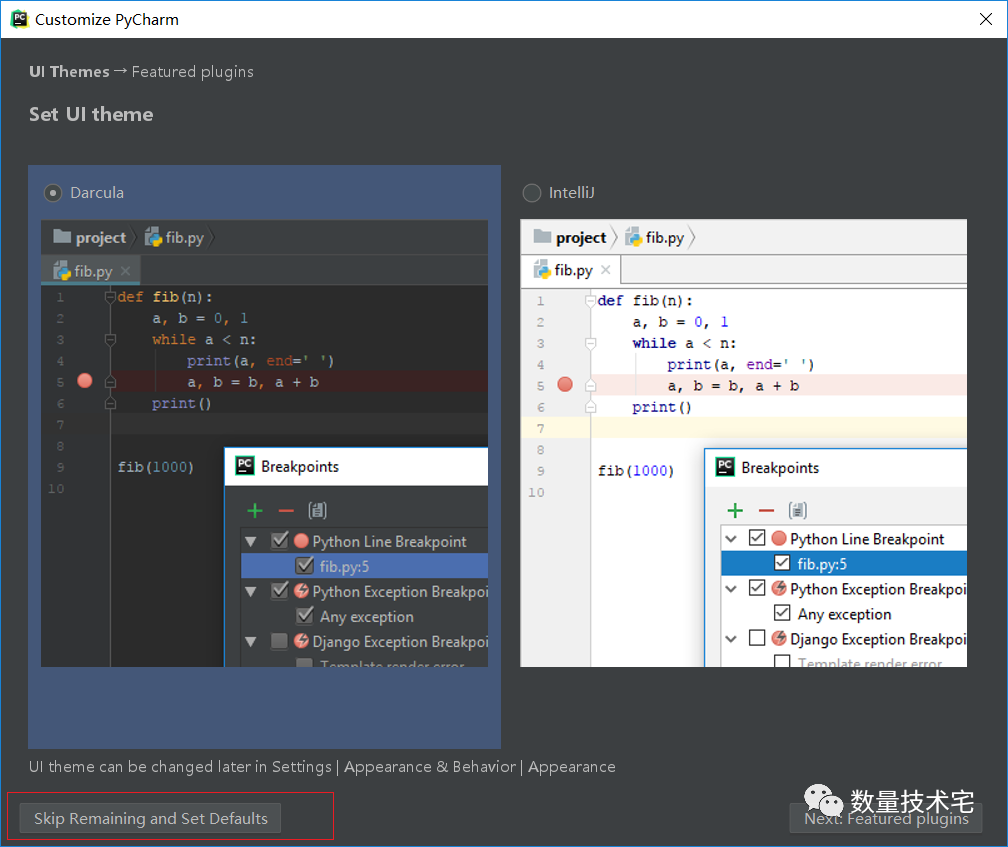
Task: Click the breakpoint red dot in IntelliJ preview
Action: point(565,384)
